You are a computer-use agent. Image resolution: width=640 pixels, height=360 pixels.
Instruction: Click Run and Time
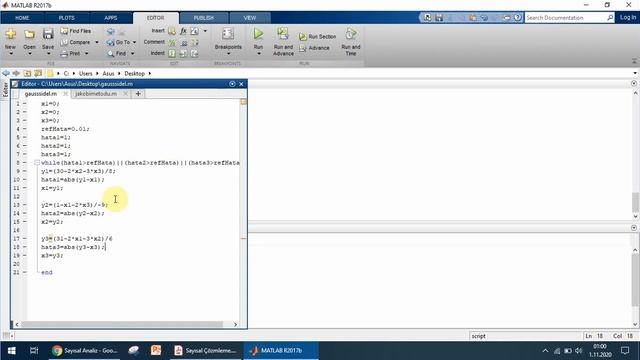[351, 42]
